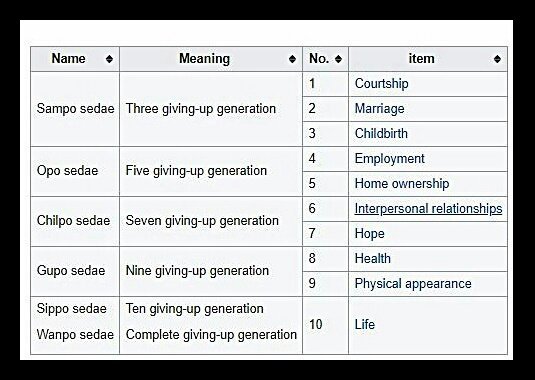535x380 pixels.
Task: Click the Physical appearance item cell
Action: [428, 284]
